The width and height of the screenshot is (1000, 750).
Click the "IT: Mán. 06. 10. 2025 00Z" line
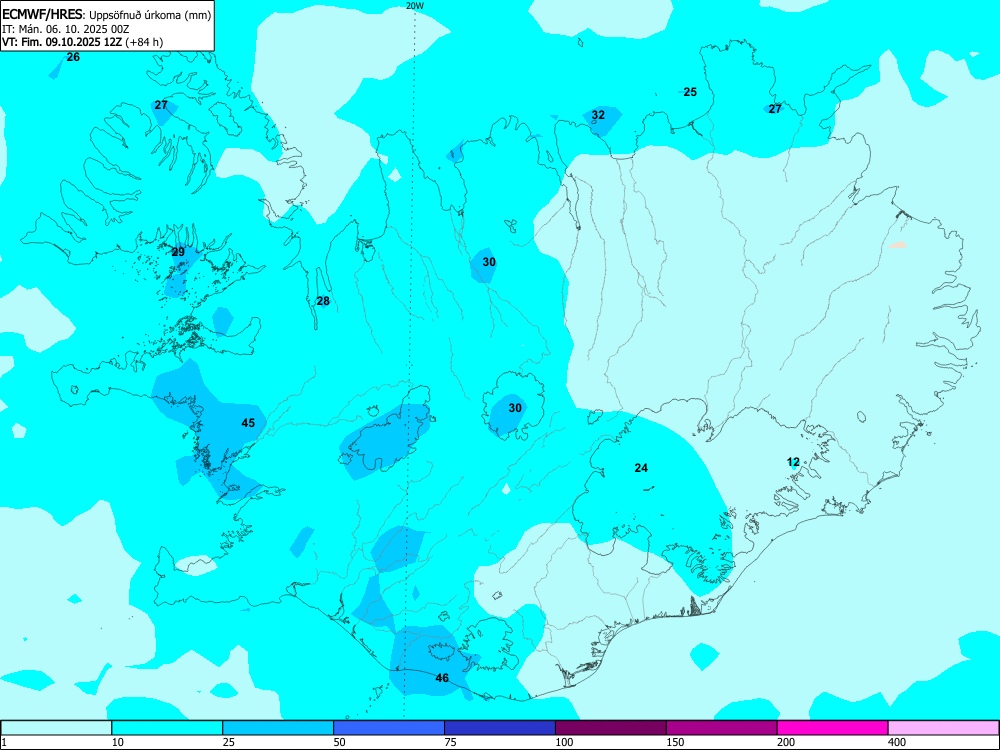point(66,29)
